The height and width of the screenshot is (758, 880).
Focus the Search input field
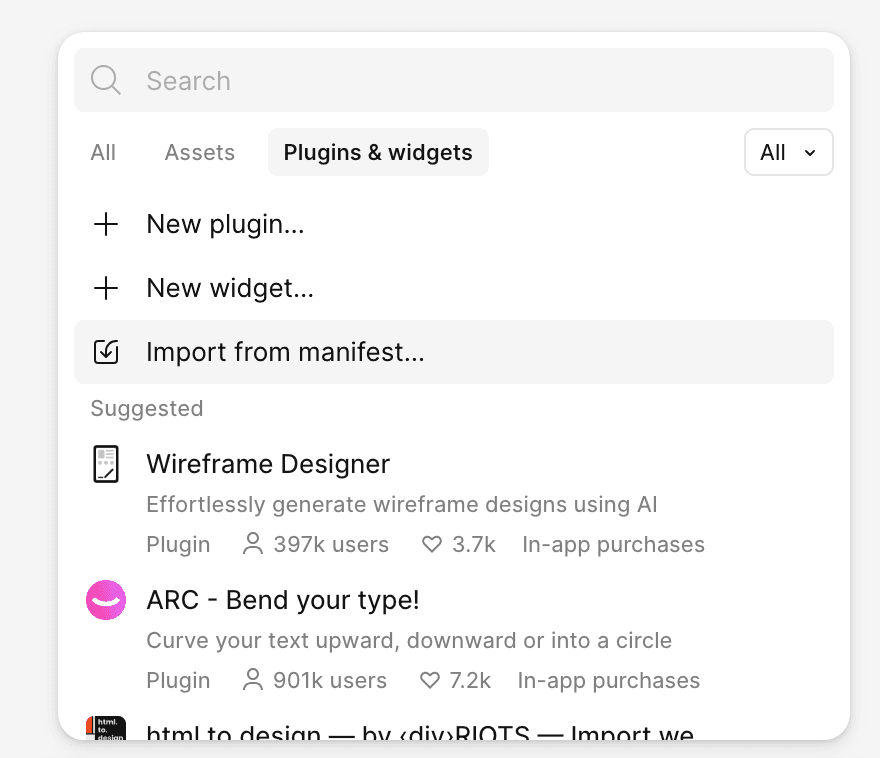453,80
